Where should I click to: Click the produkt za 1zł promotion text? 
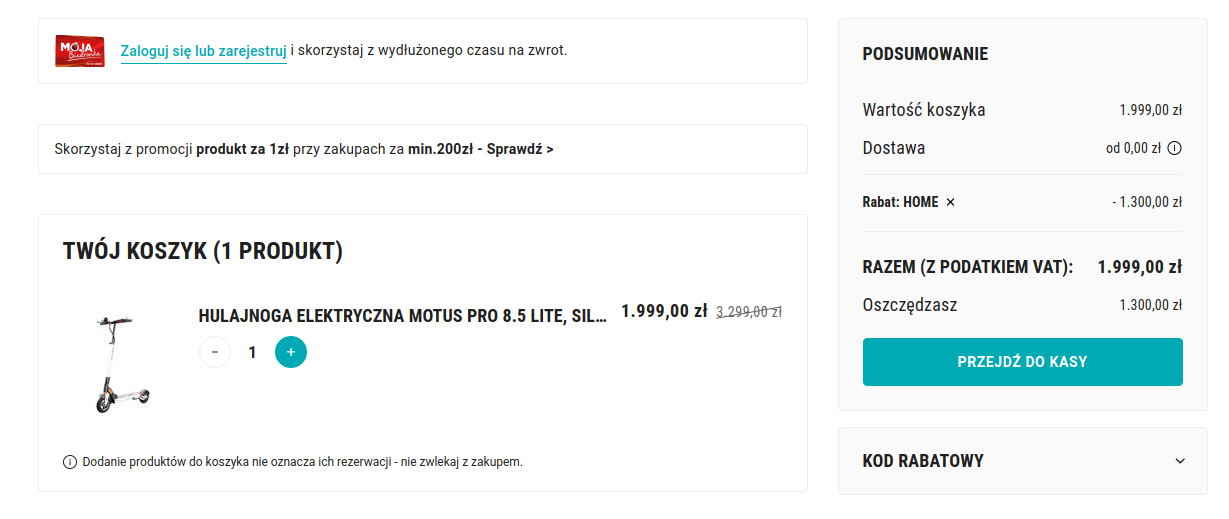pyautogui.click(x=242, y=149)
